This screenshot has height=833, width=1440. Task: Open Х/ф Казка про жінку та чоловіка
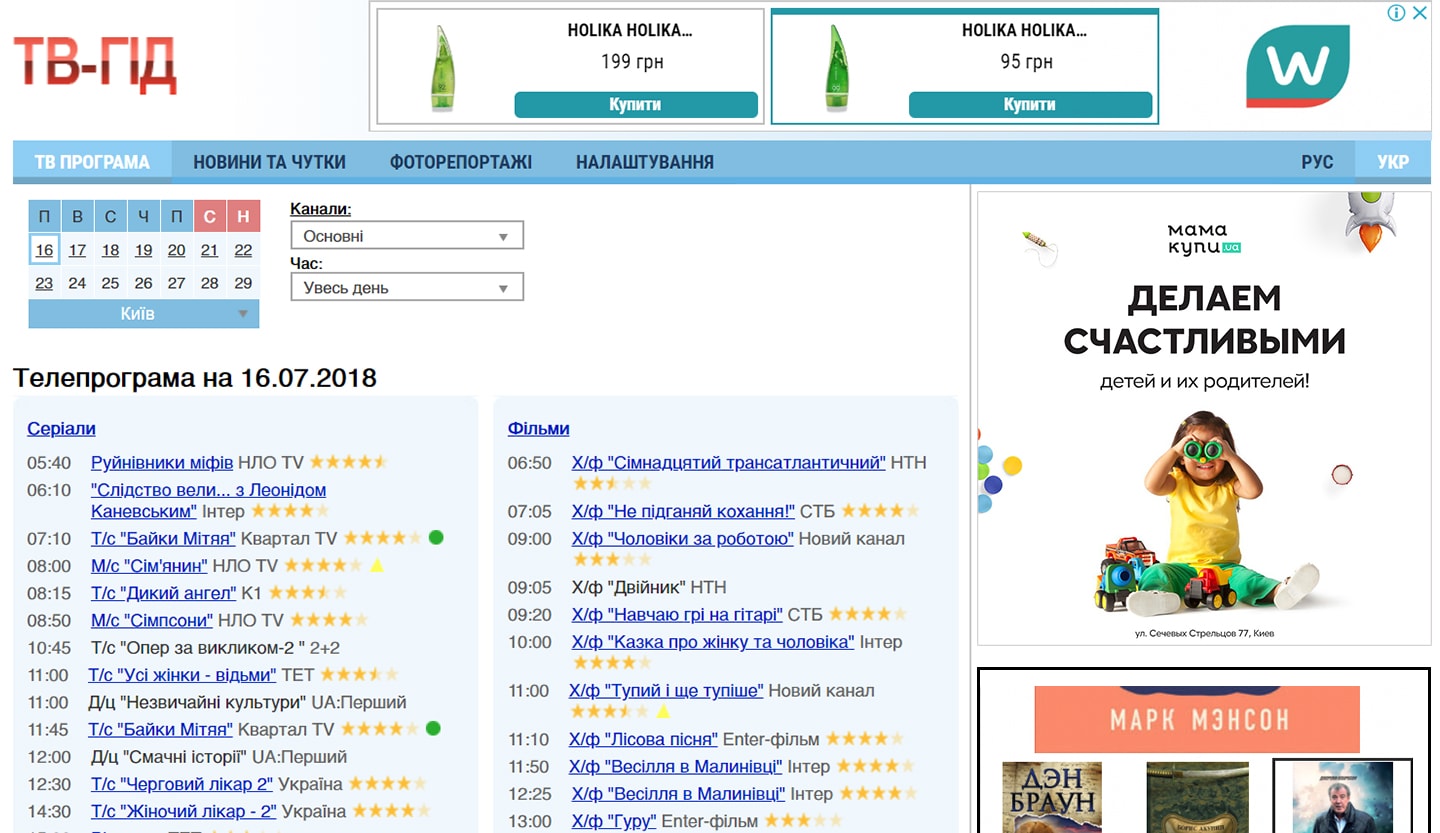click(x=713, y=642)
